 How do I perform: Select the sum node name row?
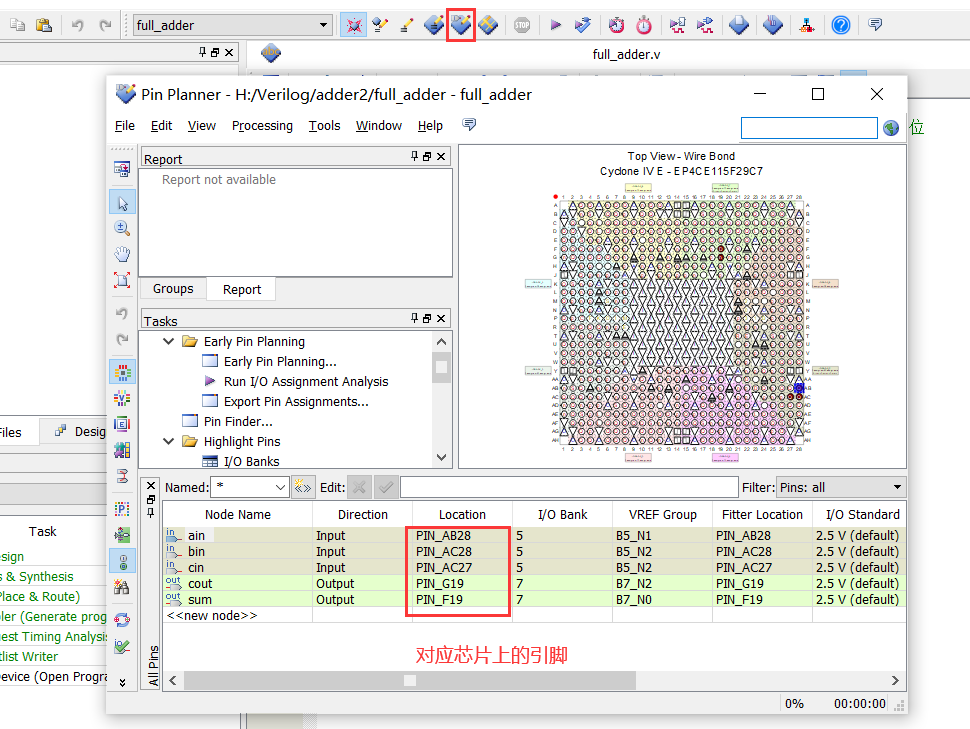point(238,600)
